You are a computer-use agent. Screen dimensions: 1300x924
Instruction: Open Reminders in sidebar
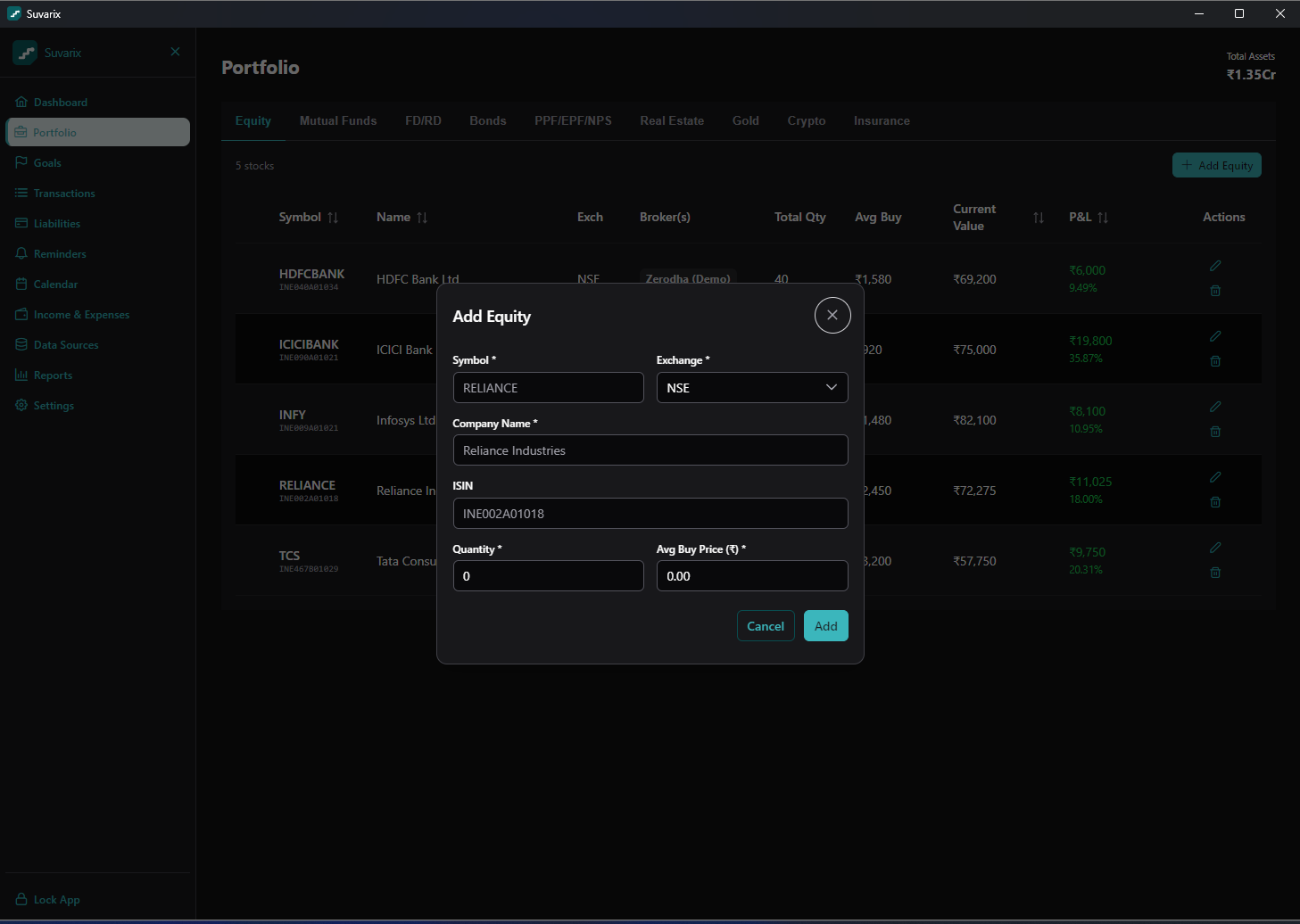coord(97,254)
